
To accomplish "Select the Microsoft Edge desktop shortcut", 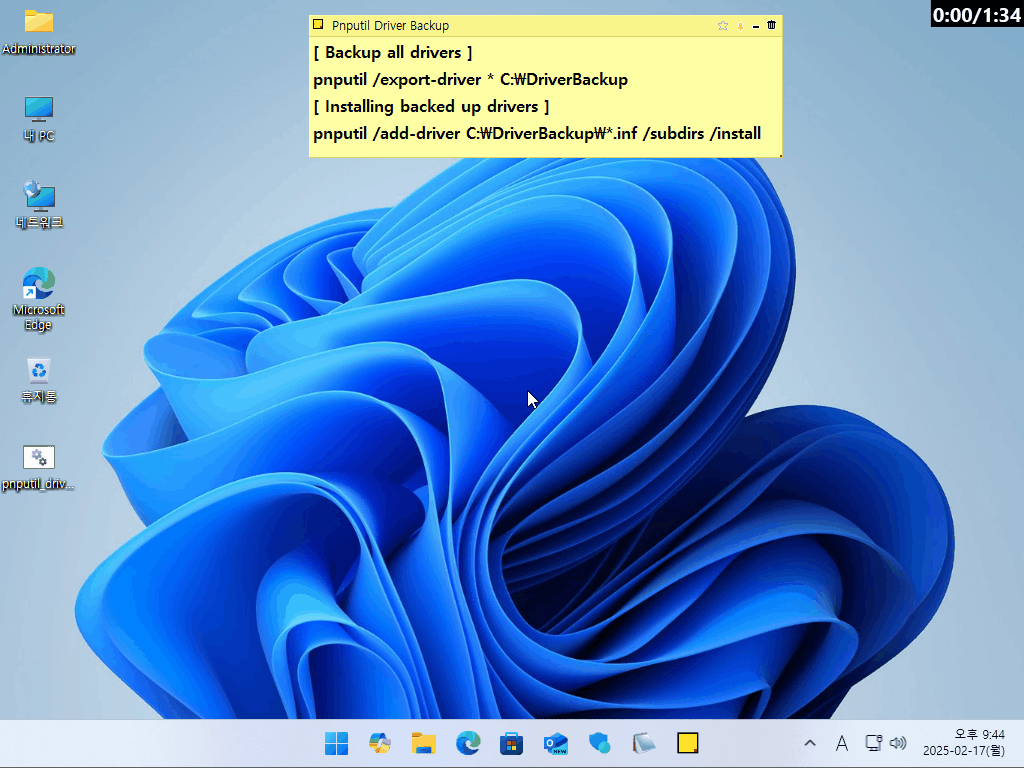I will pyautogui.click(x=39, y=299).
